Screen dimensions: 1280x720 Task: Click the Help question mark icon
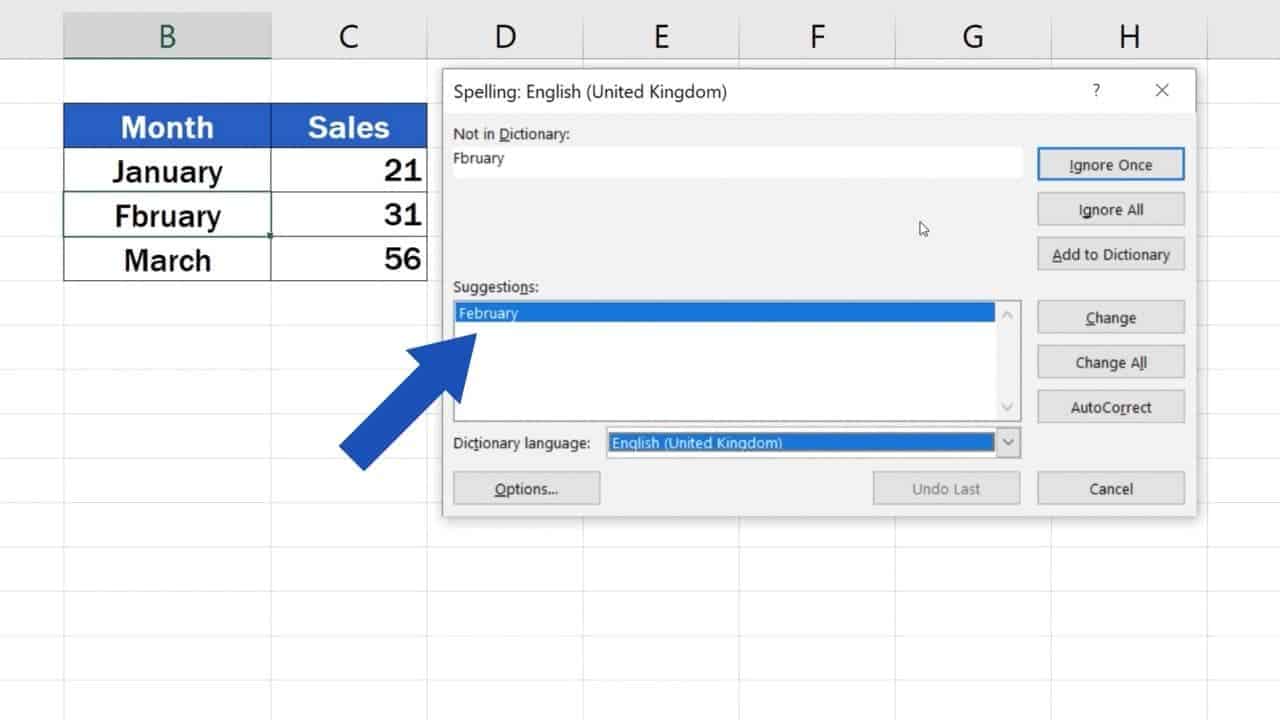pos(1096,90)
